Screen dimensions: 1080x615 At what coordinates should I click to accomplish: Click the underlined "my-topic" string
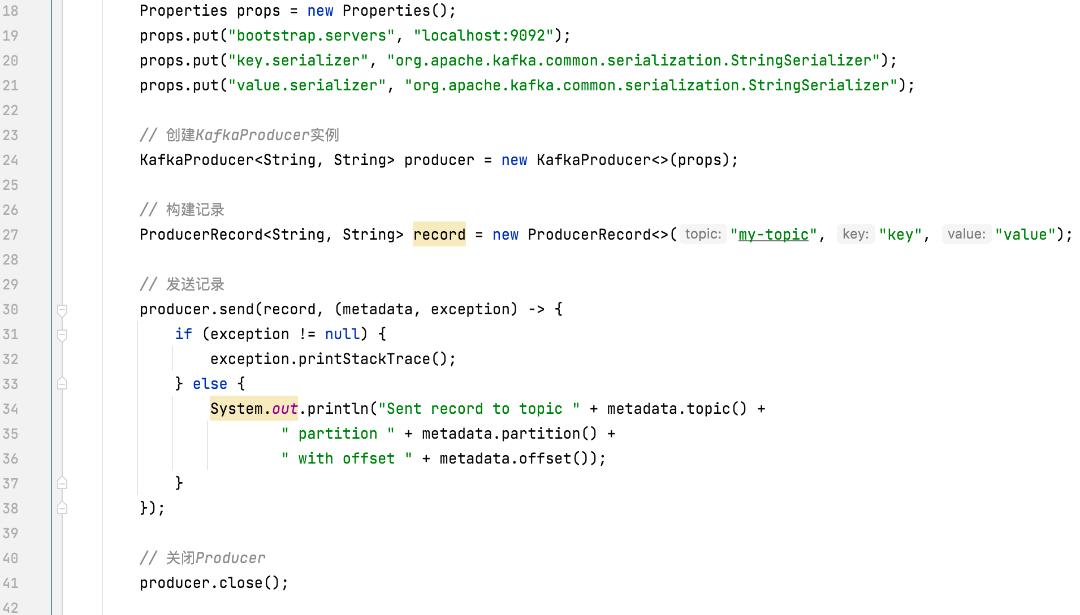(775, 234)
